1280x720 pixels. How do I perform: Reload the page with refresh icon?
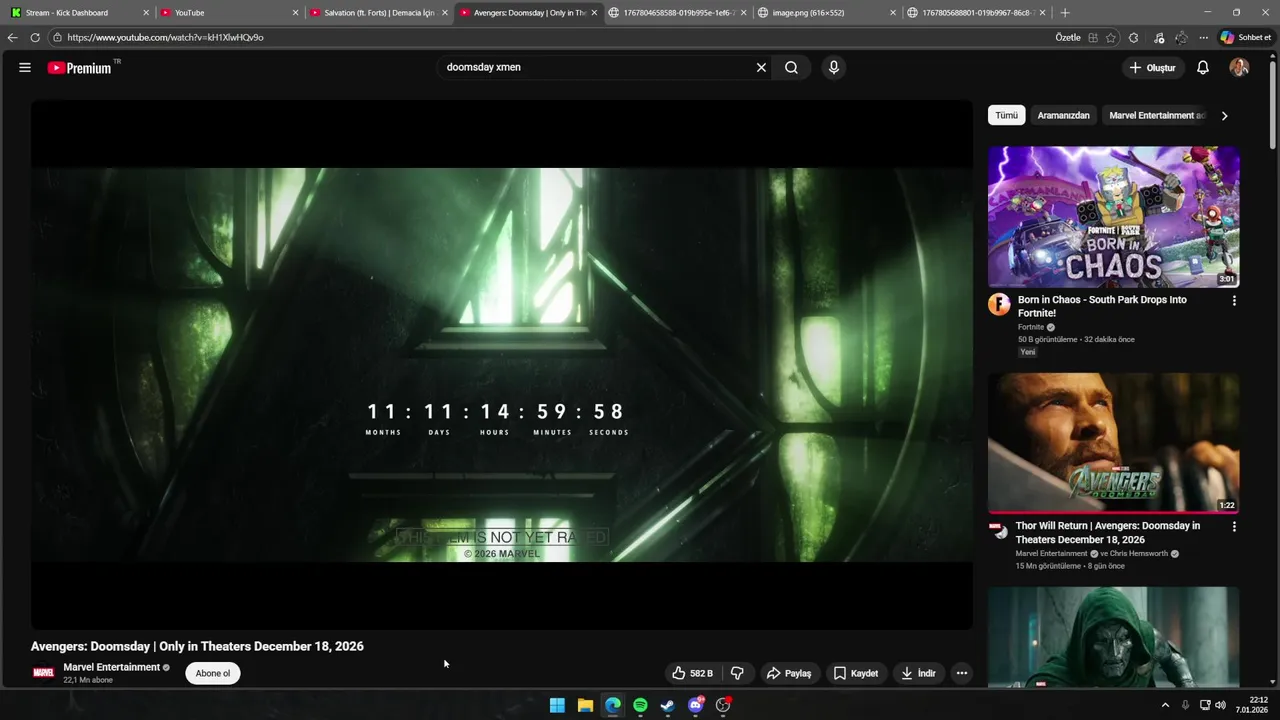[35, 37]
